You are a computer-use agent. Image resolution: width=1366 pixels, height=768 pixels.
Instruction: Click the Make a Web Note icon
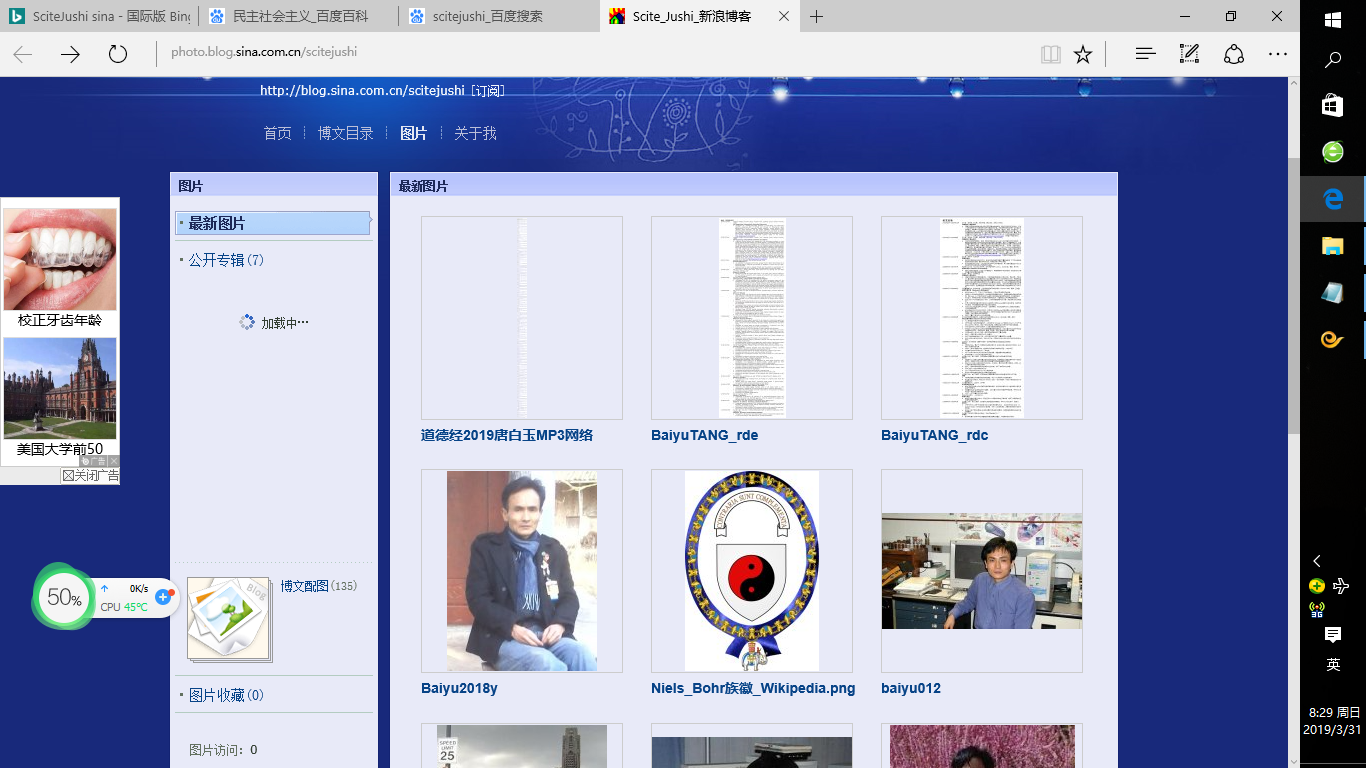[x=1189, y=55]
